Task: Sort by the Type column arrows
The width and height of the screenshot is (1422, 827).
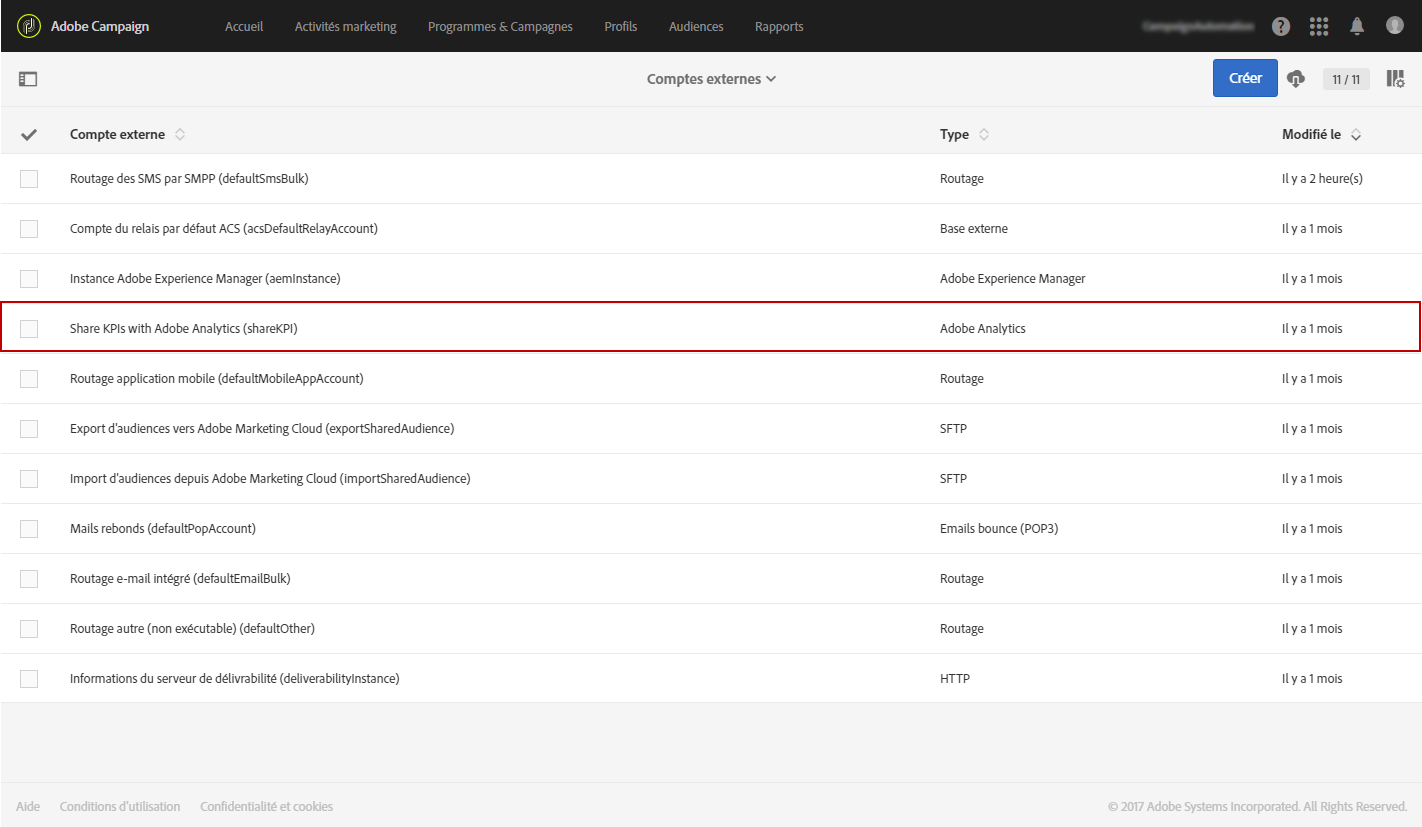Action: [984, 134]
